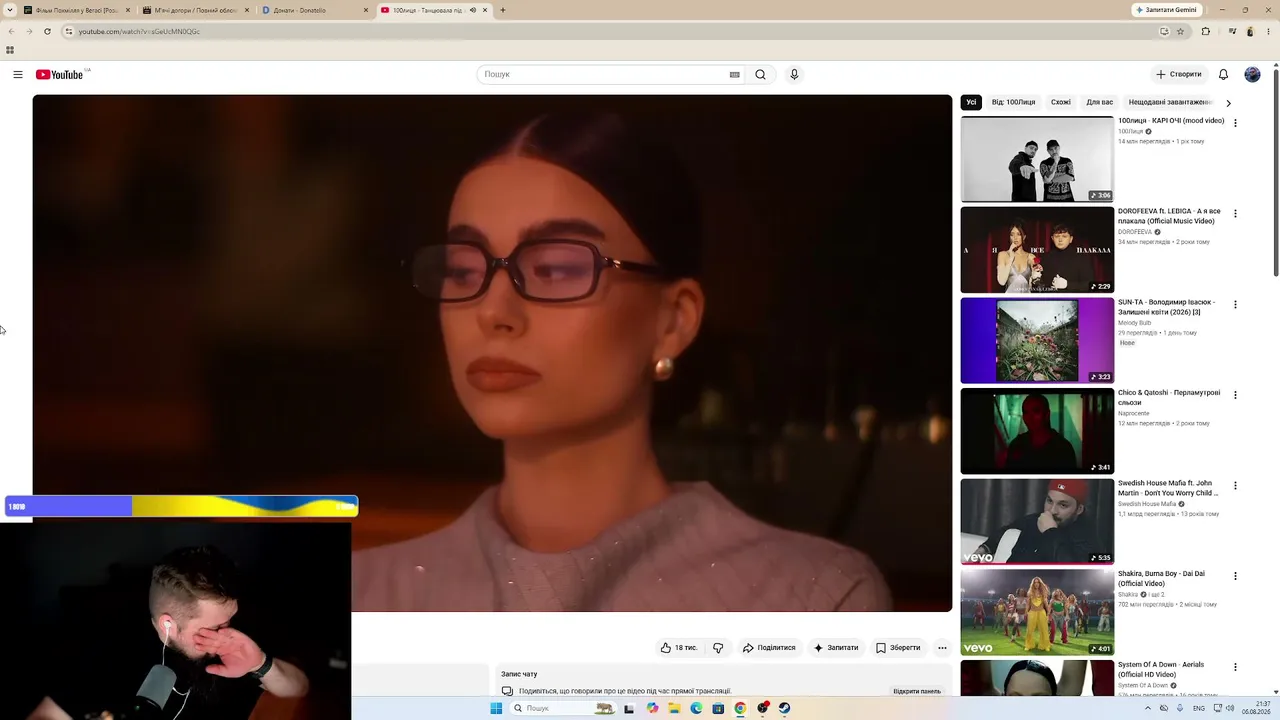Viewport: 1280px width, 720px height.
Task: Select the Нещодавні завантаження filter chip
Action: click(1170, 102)
